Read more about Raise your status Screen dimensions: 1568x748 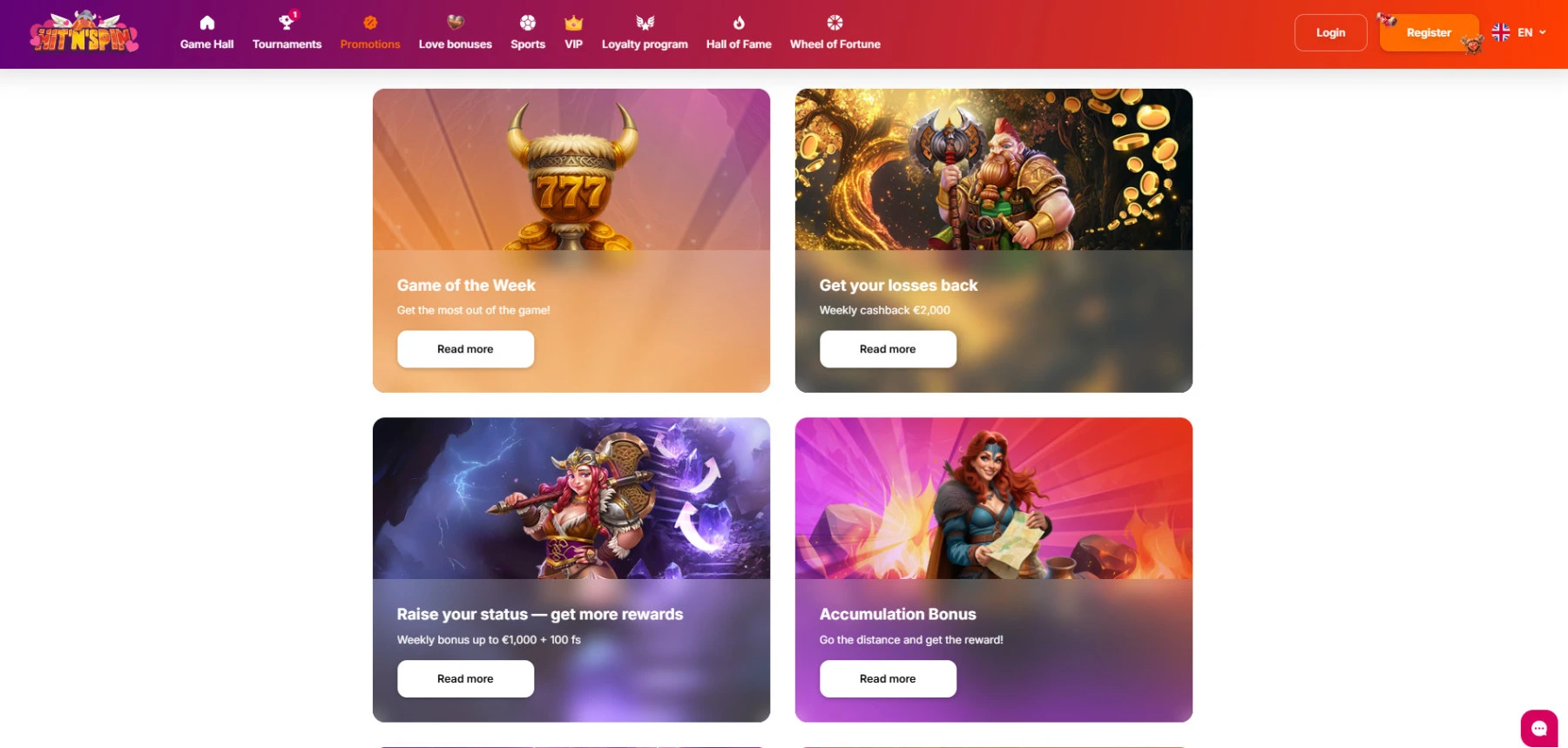tap(465, 678)
